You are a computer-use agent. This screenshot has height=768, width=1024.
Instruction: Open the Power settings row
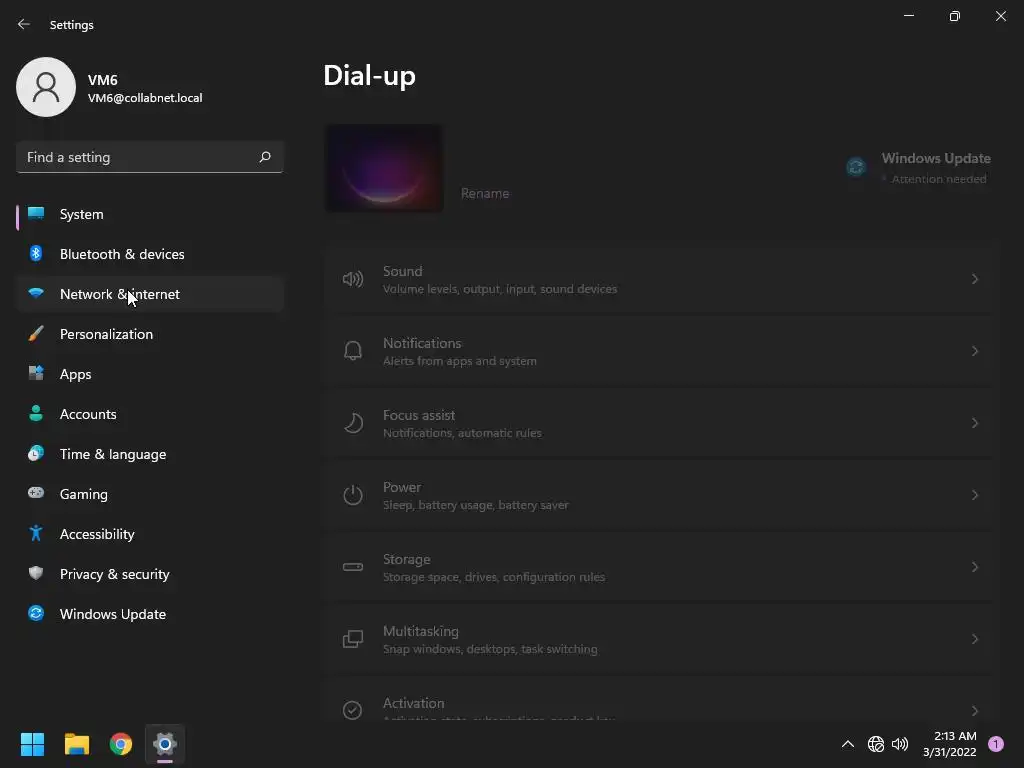(x=659, y=495)
